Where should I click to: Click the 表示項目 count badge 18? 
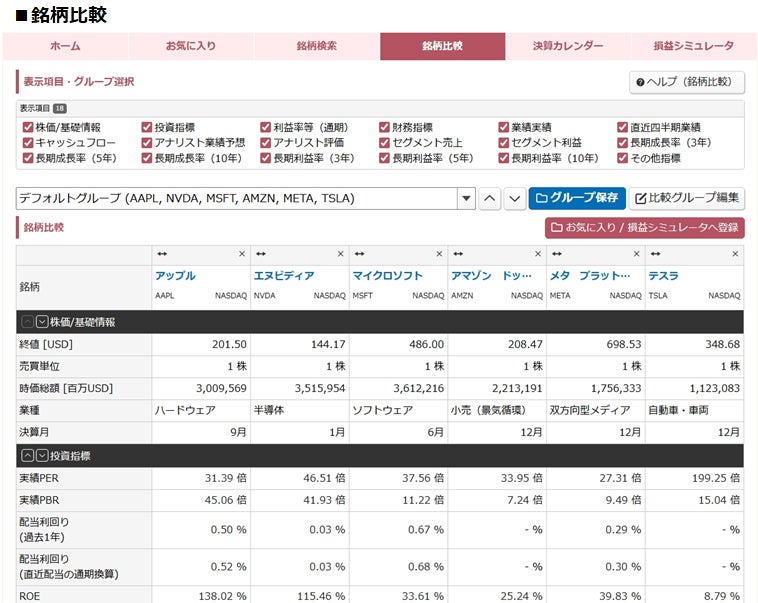tap(59, 108)
